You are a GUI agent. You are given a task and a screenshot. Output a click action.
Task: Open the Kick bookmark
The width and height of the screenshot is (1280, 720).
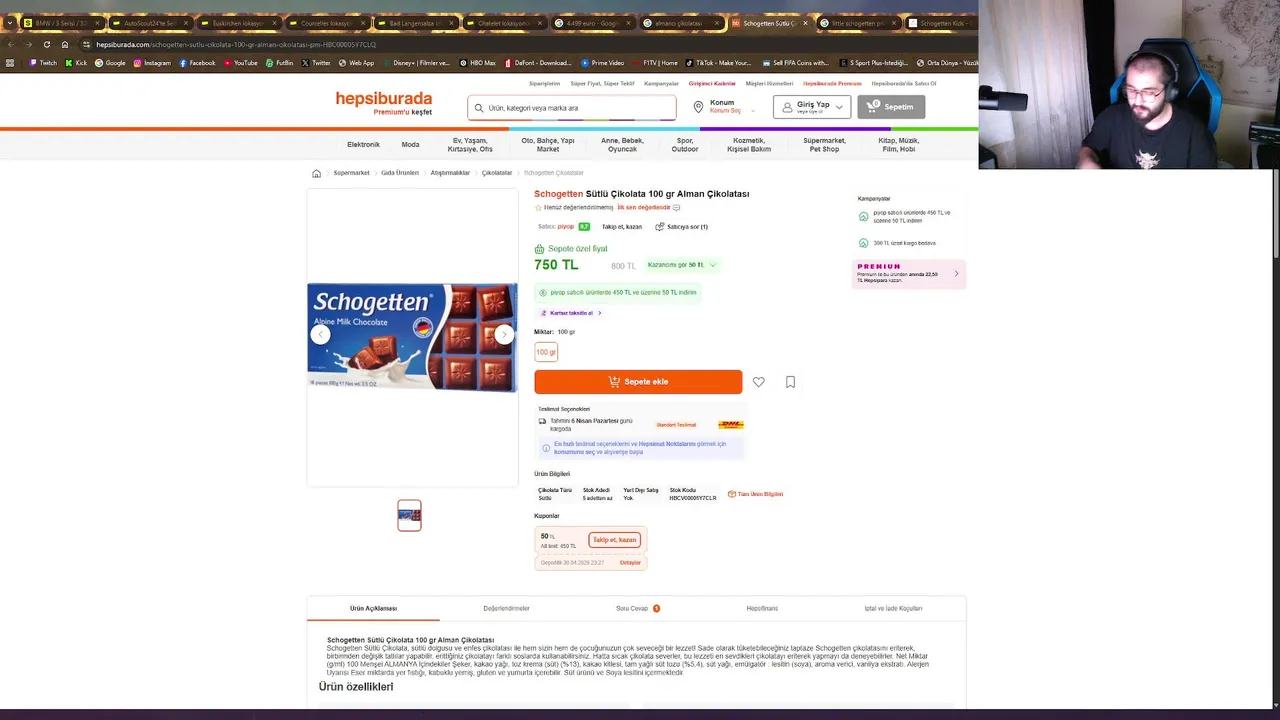coord(76,63)
